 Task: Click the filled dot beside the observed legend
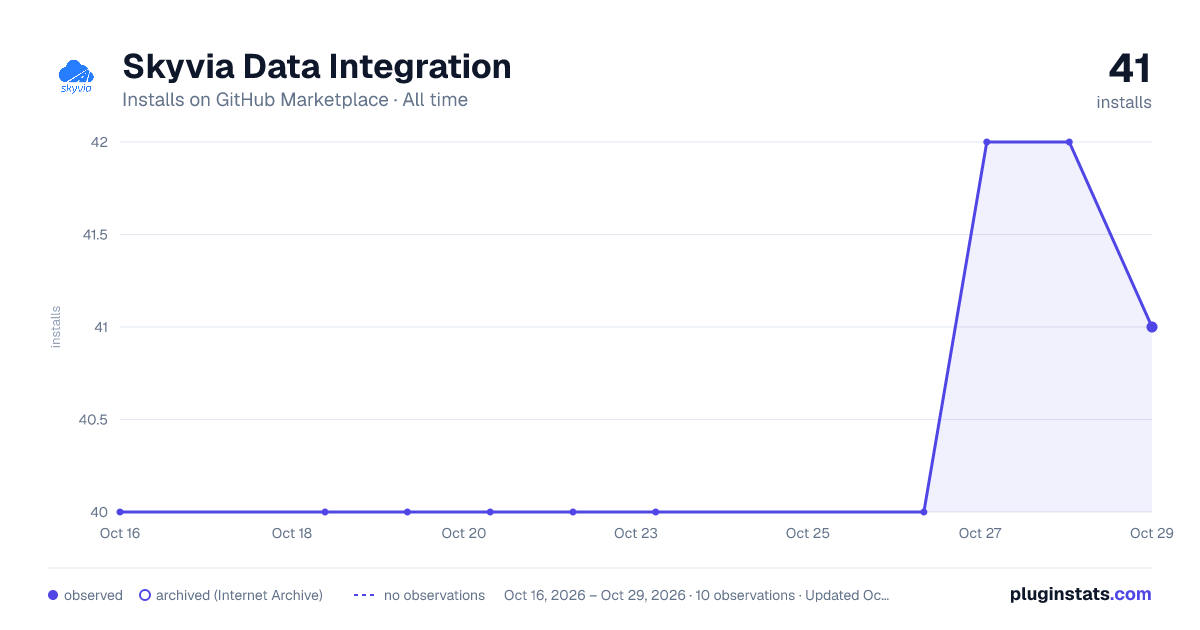[x=53, y=595]
